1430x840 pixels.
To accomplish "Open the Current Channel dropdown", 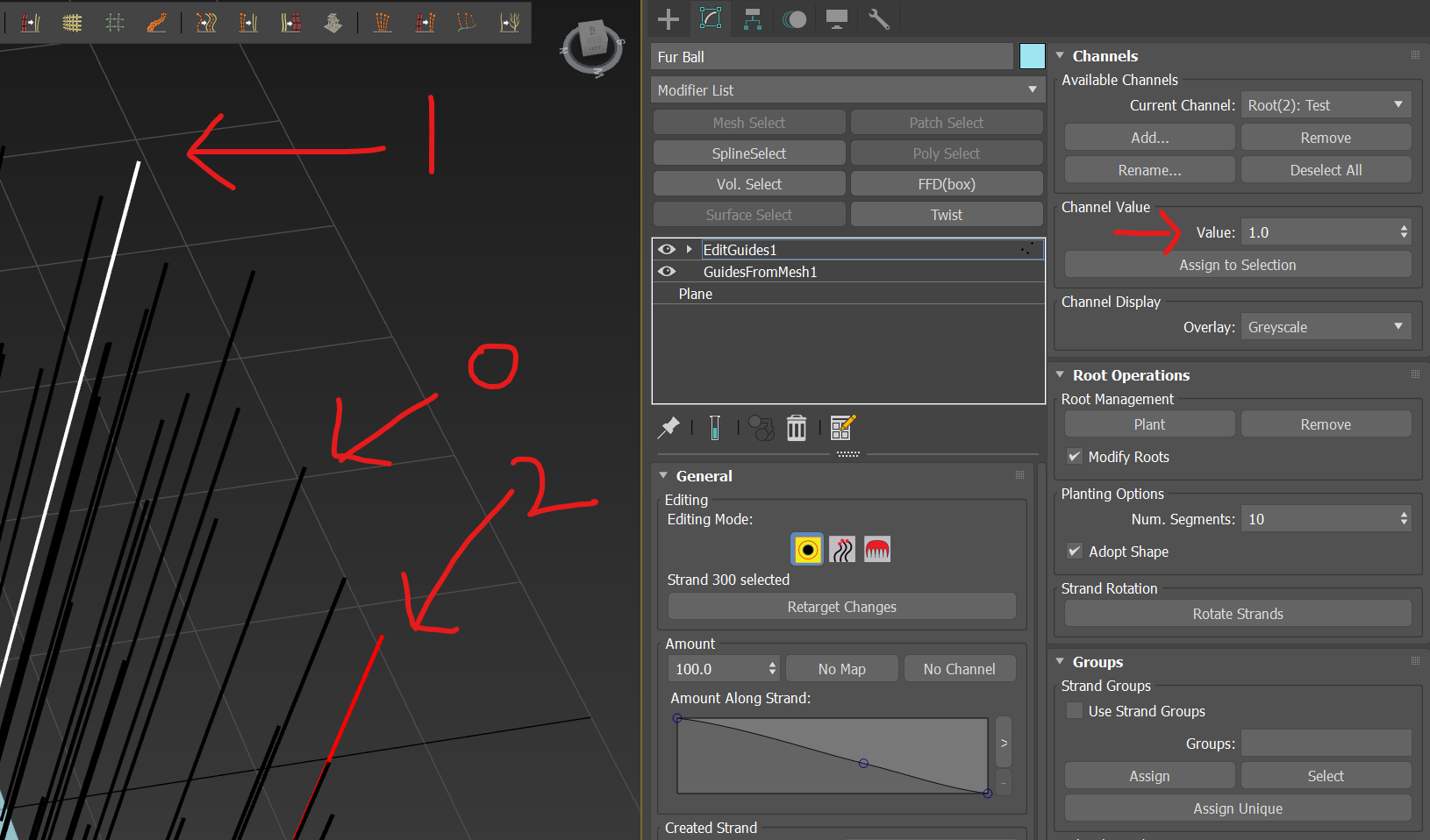I will (1325, 105).
